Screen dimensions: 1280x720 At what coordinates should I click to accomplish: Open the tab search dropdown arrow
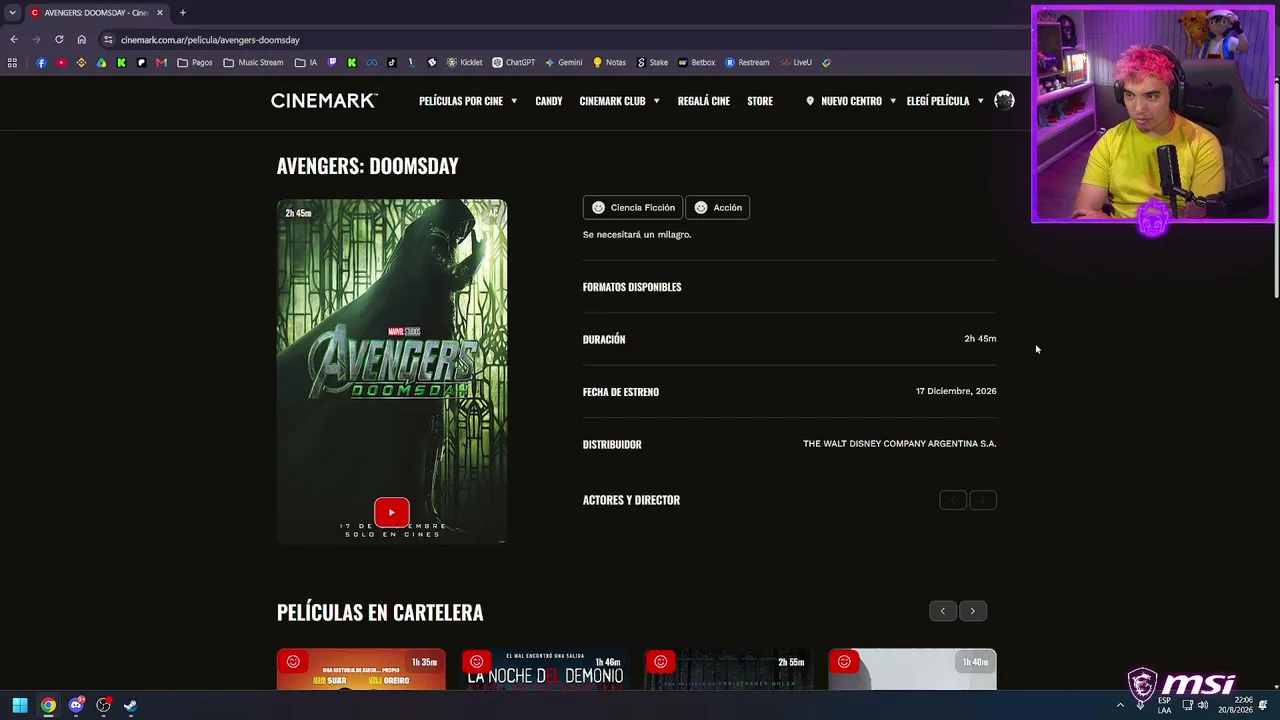(x=12, y=13)
